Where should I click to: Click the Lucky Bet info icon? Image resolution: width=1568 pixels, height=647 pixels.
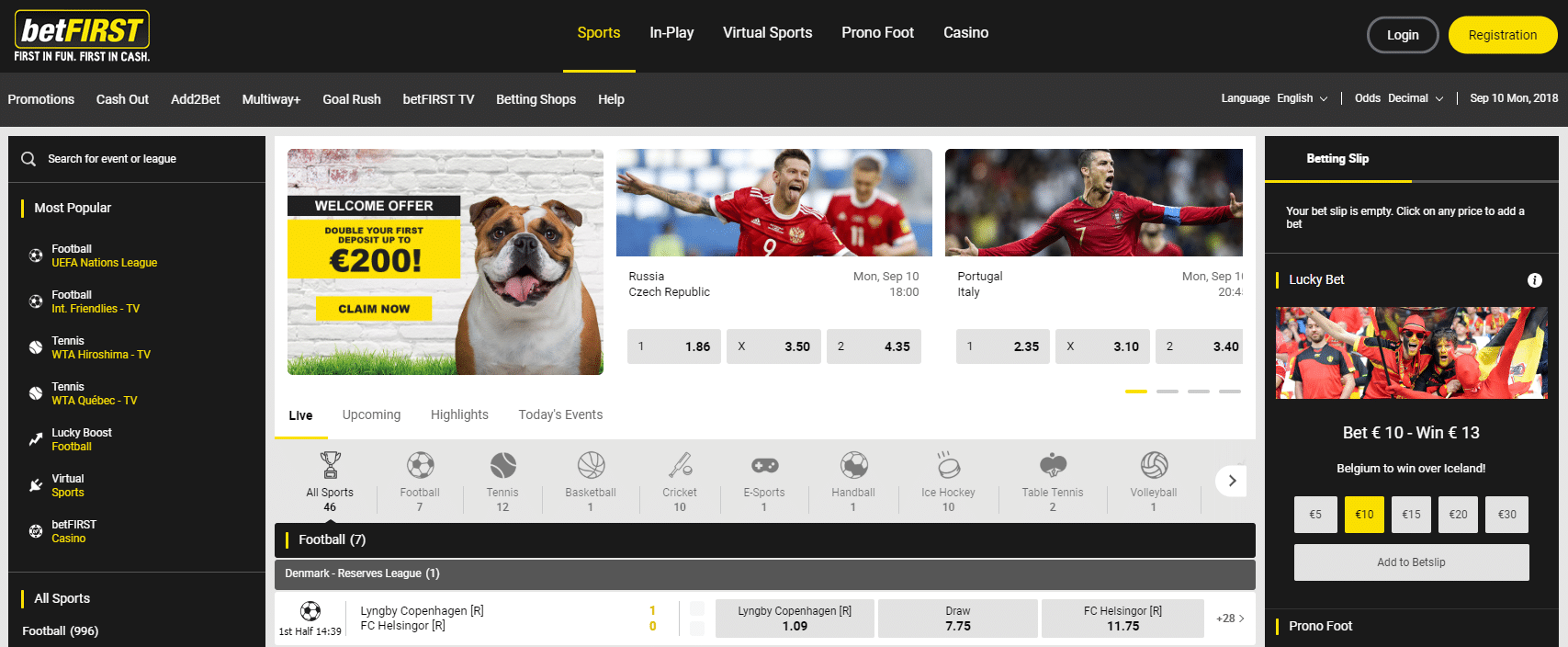(1534, 280)
